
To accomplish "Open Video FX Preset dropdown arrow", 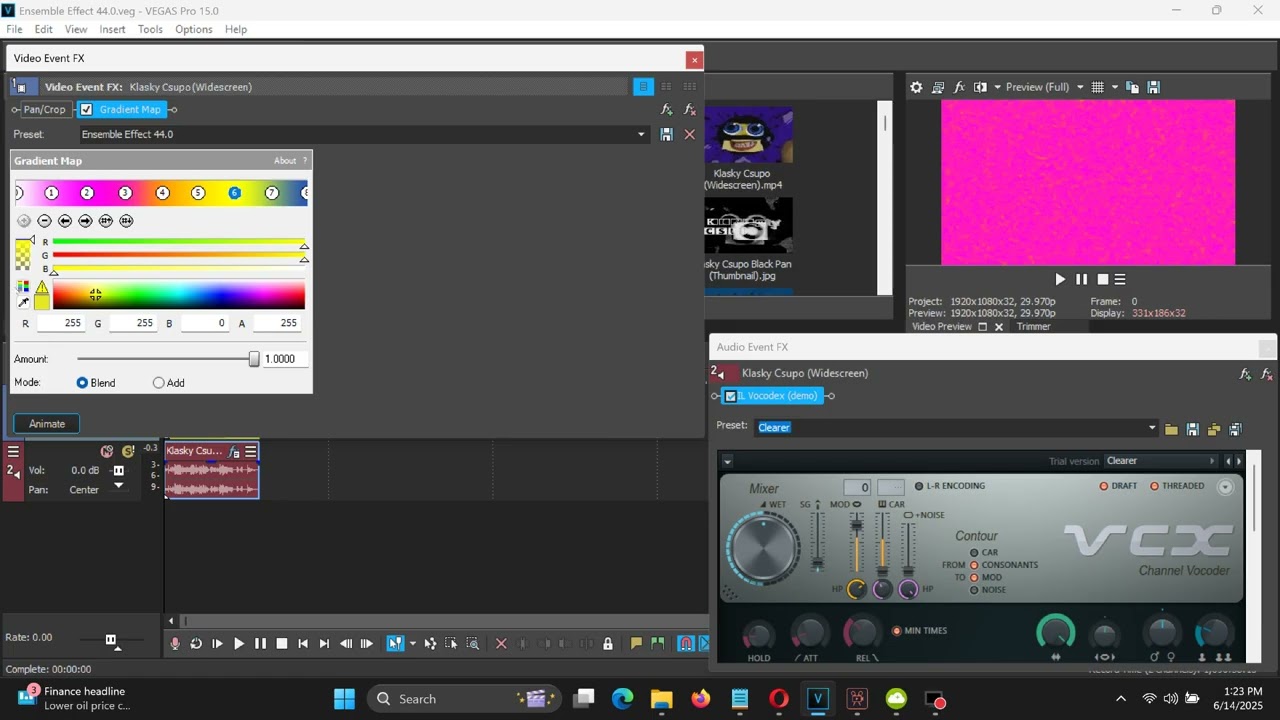I will pyautogui.click(x=641, y=134).
